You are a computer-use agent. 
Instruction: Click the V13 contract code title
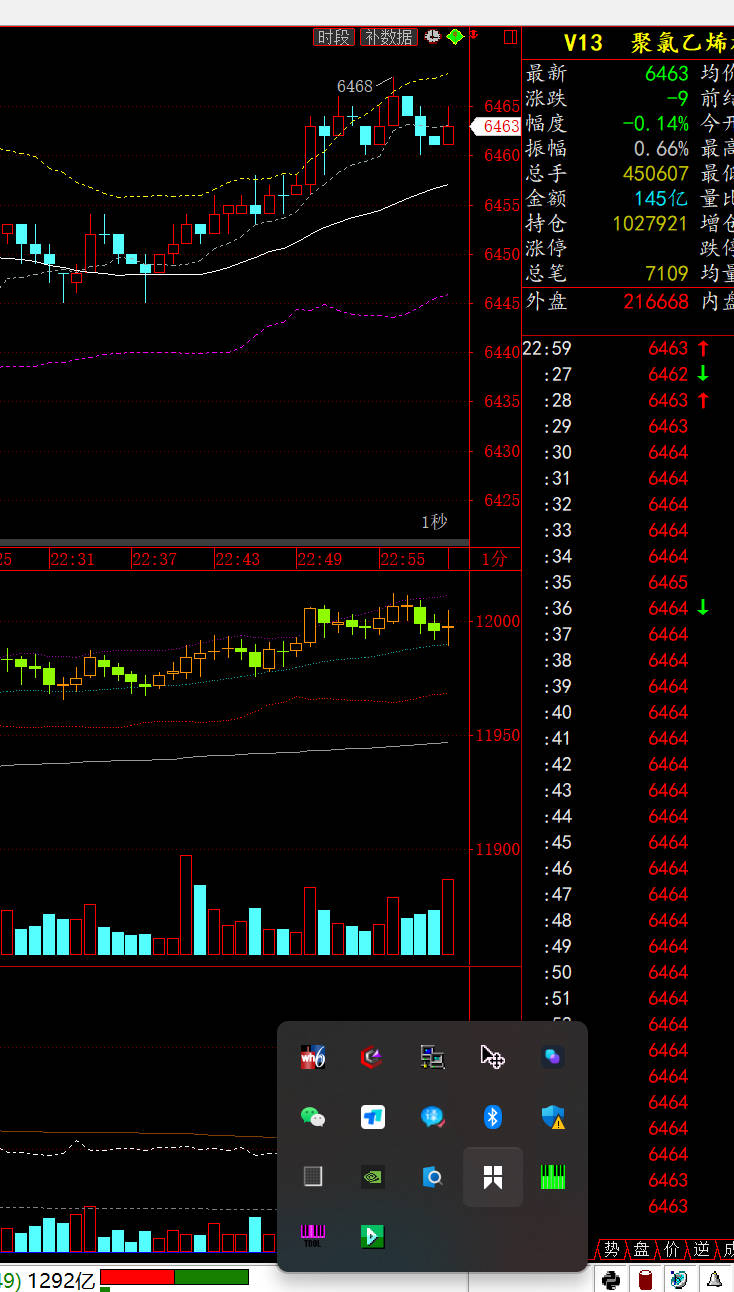(x=583, y=43)
